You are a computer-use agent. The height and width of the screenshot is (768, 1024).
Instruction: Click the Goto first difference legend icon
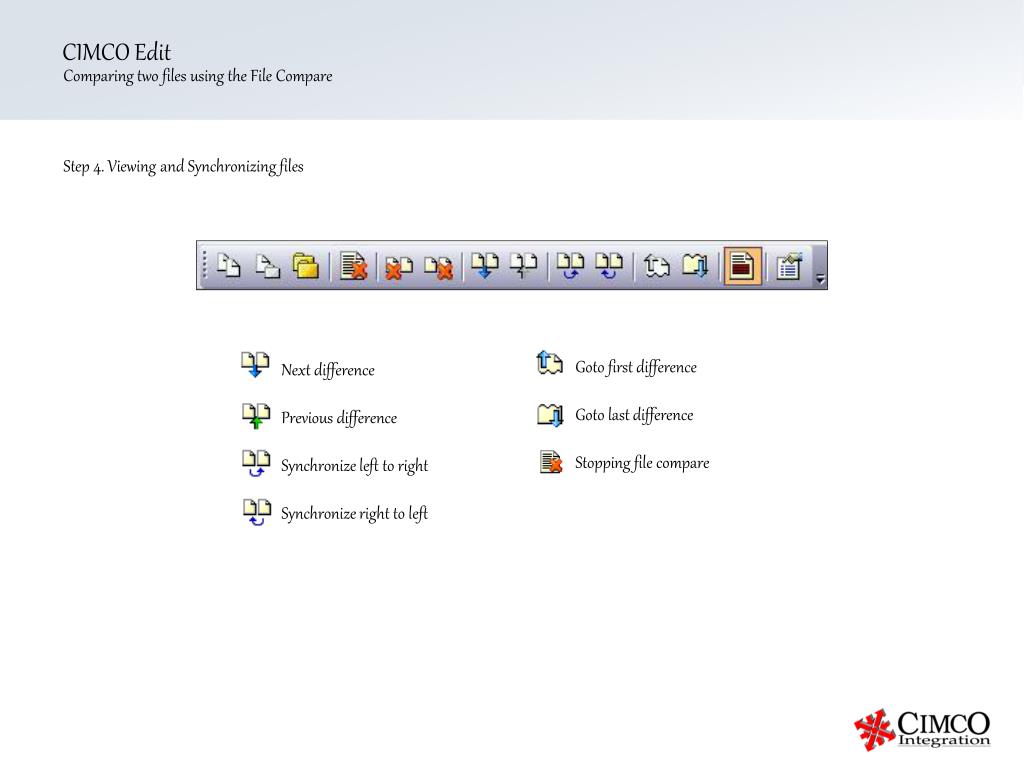click(x=549, y=362)
